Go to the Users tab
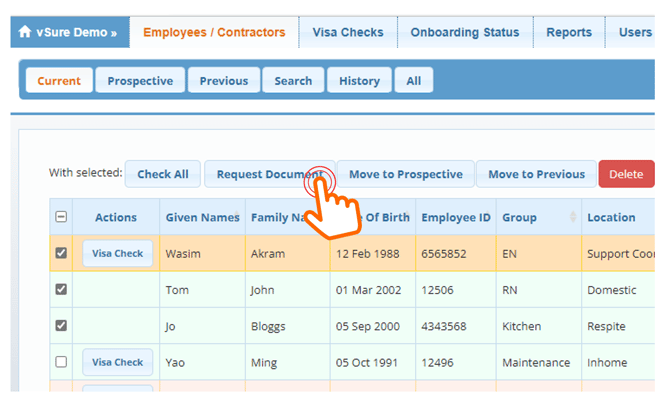Screen dimensions: 670x405 (635, 32)
